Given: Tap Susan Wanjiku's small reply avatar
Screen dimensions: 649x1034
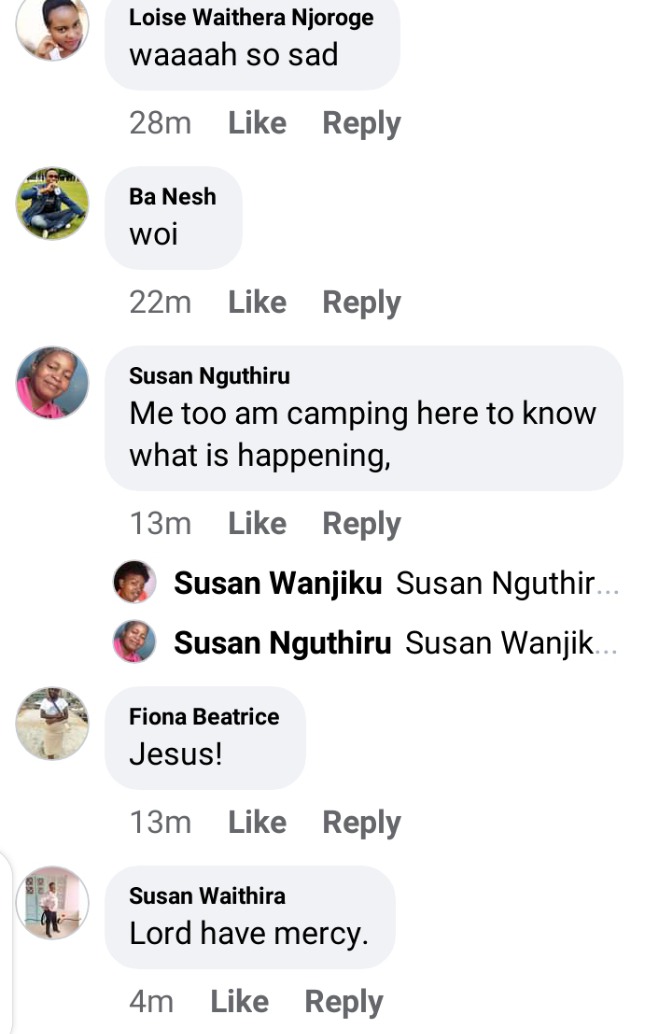Looking at the screenshot, I should [135, 582].
